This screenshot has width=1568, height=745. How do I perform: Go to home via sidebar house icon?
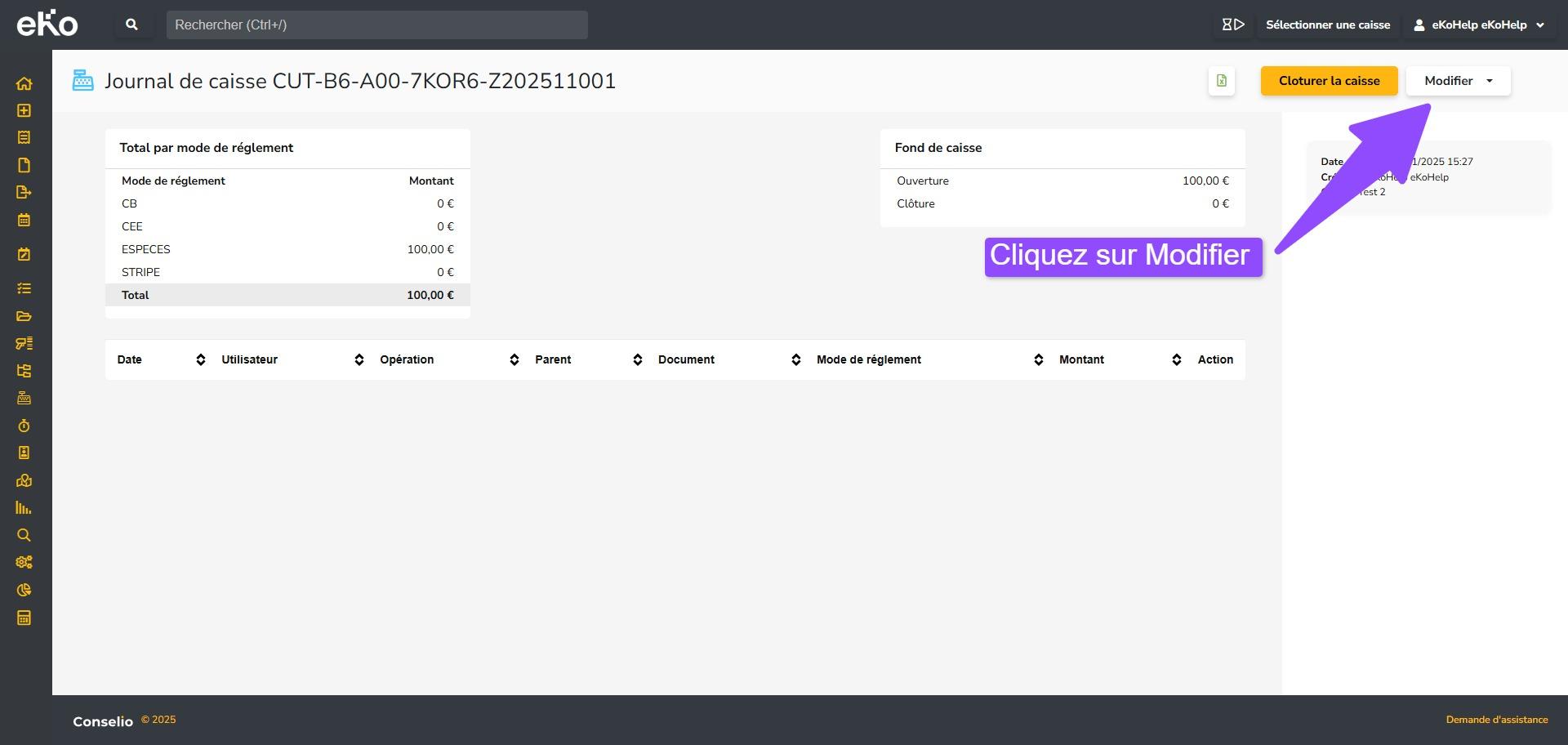pos(24,83)
